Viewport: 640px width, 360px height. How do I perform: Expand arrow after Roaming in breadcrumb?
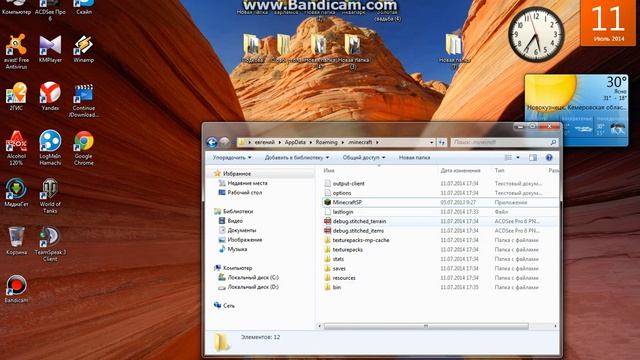click(x=342, y=142)
